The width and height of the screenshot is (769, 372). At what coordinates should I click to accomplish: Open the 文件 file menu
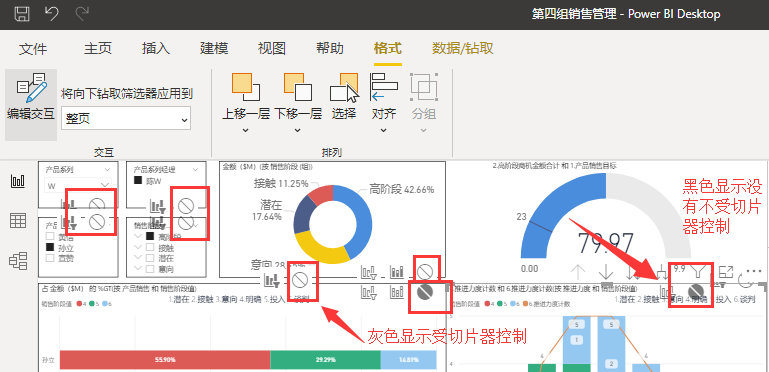coord(33,49)
